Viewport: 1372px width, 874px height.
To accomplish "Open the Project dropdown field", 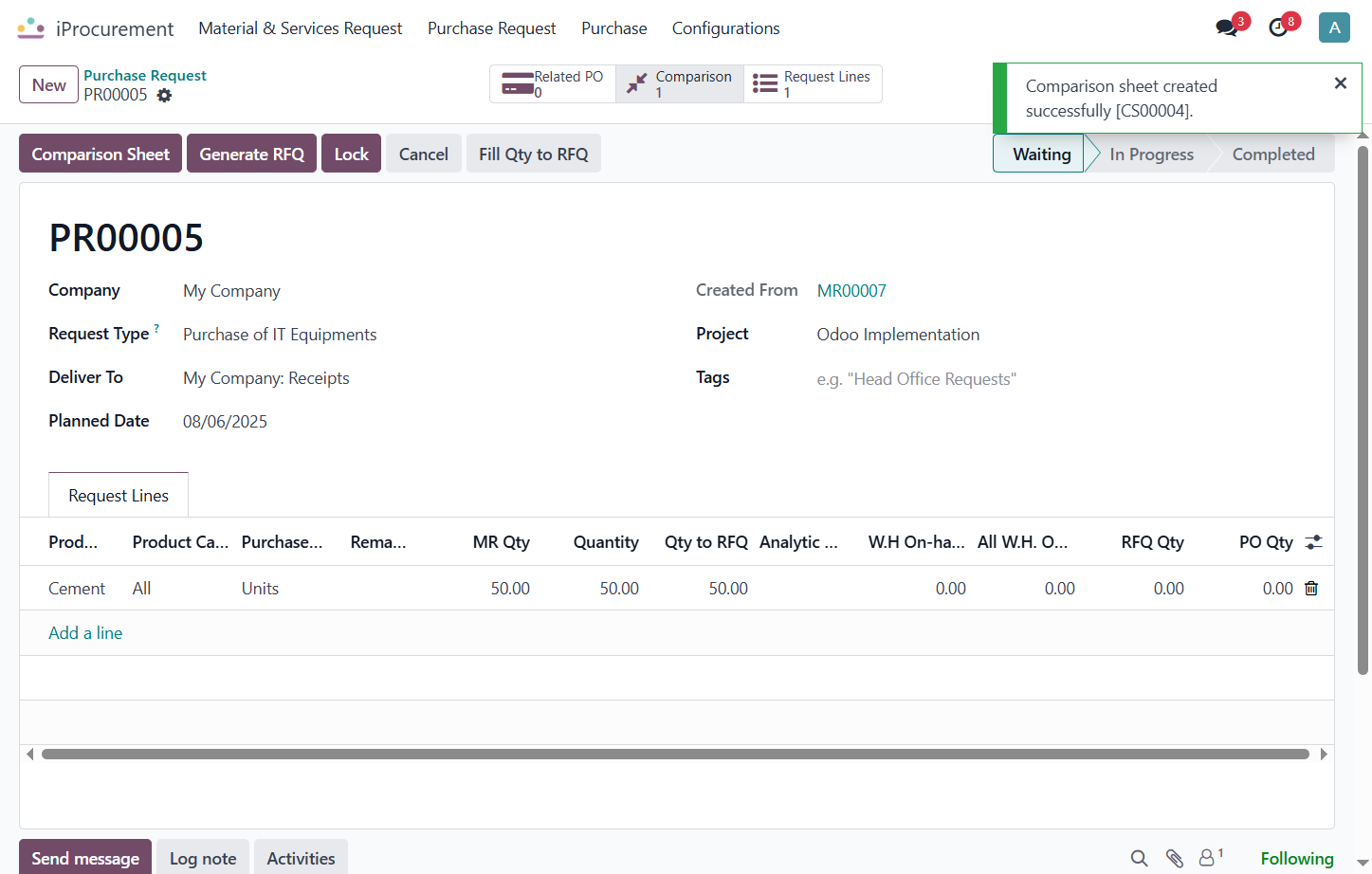I will point(1060,335).
